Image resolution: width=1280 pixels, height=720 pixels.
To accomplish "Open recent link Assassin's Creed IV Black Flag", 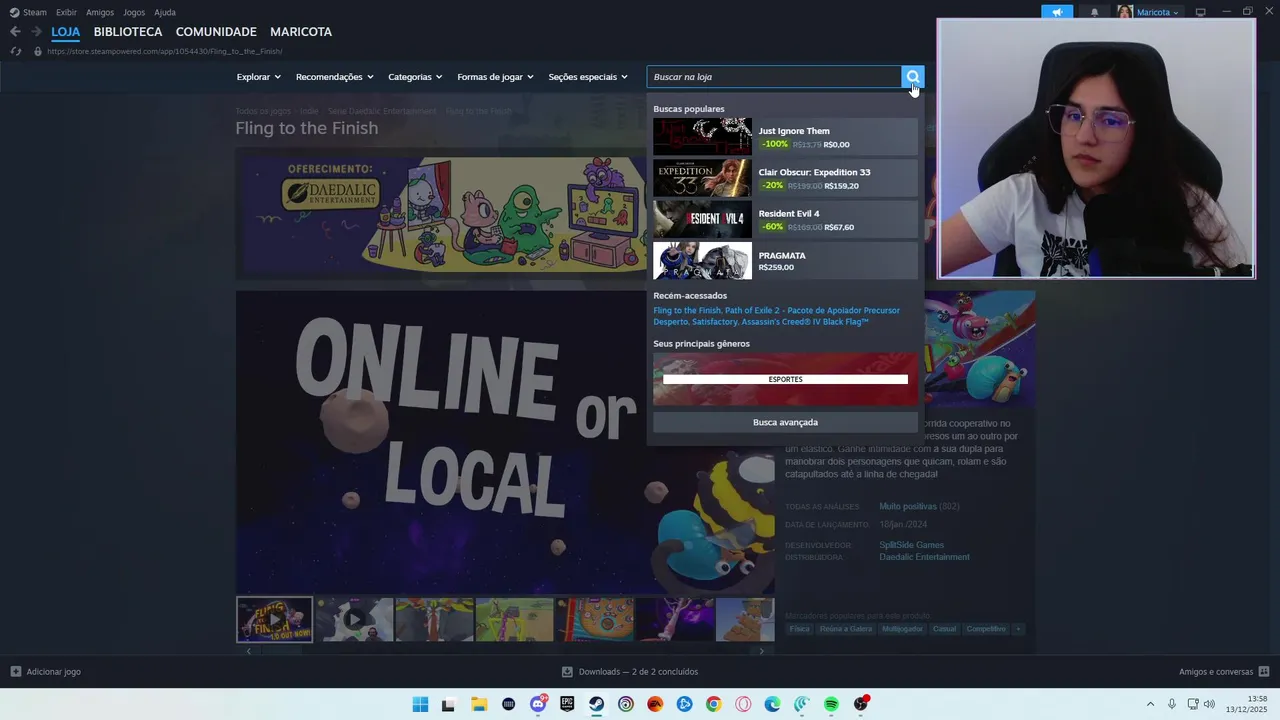I will (805, 322).
